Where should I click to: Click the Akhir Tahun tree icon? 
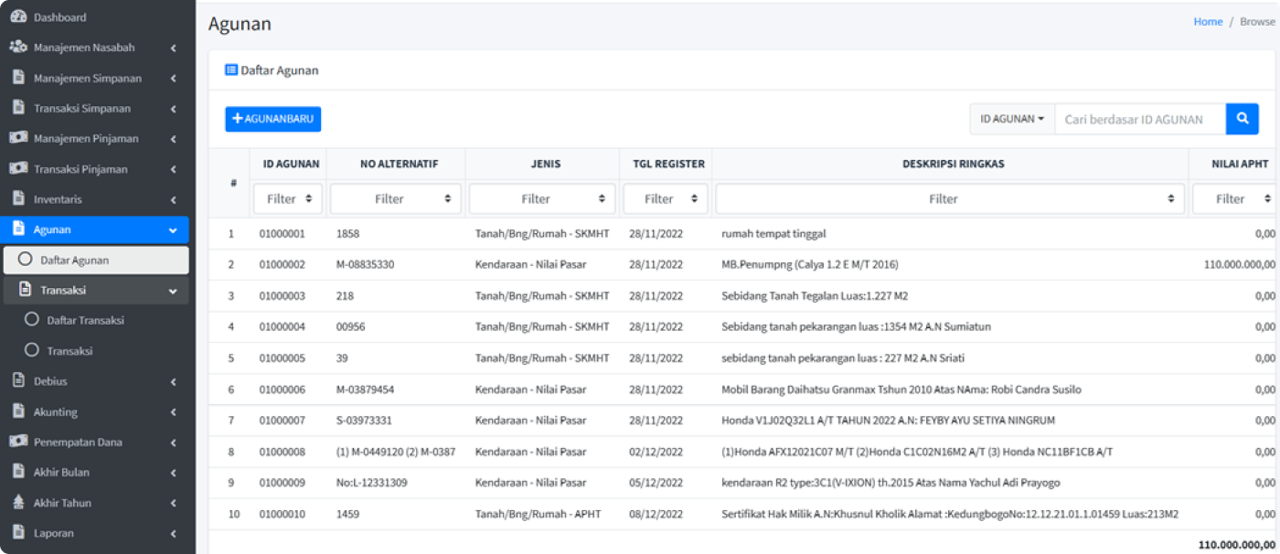[x=18, y=503]
